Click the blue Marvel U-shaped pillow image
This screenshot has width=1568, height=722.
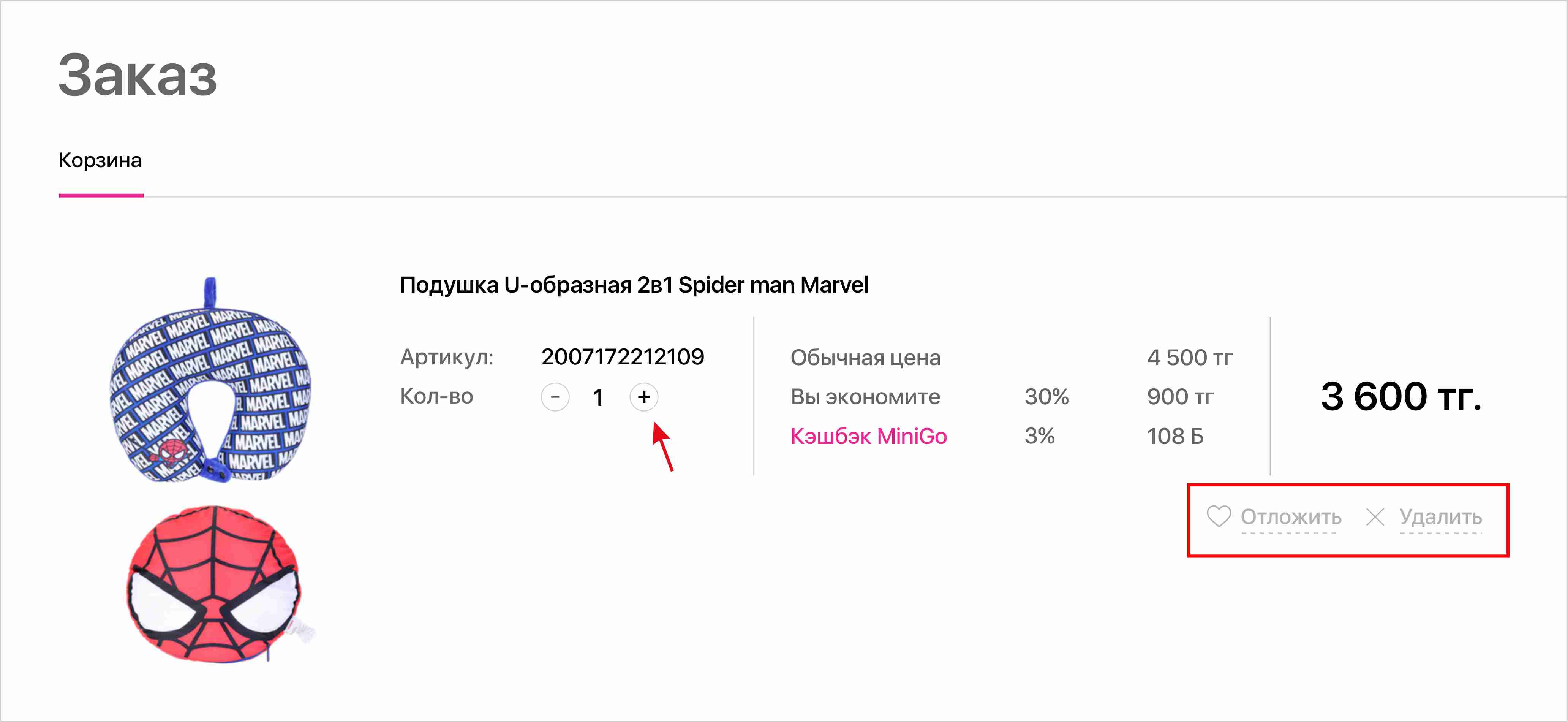[210, 383]
